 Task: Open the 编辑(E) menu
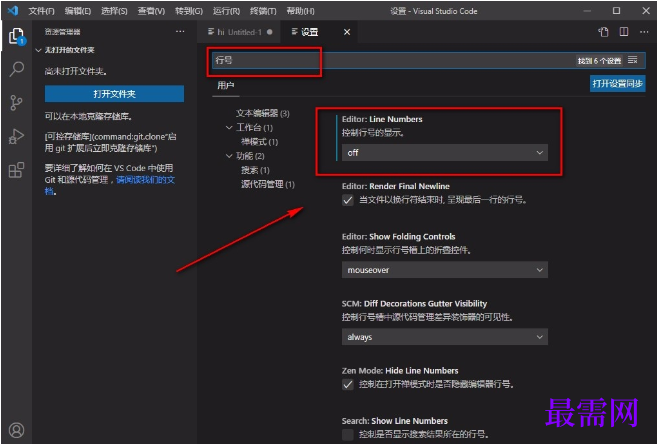(x=78, y=11)
